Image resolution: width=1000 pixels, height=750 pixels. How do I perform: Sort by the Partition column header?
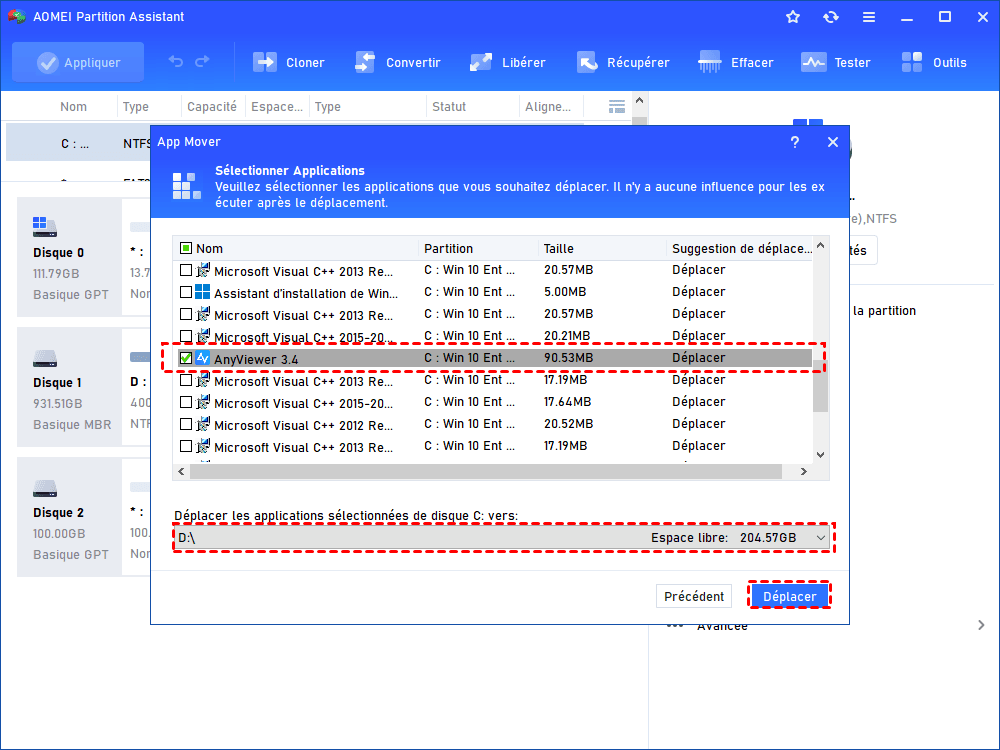point(449,249)
